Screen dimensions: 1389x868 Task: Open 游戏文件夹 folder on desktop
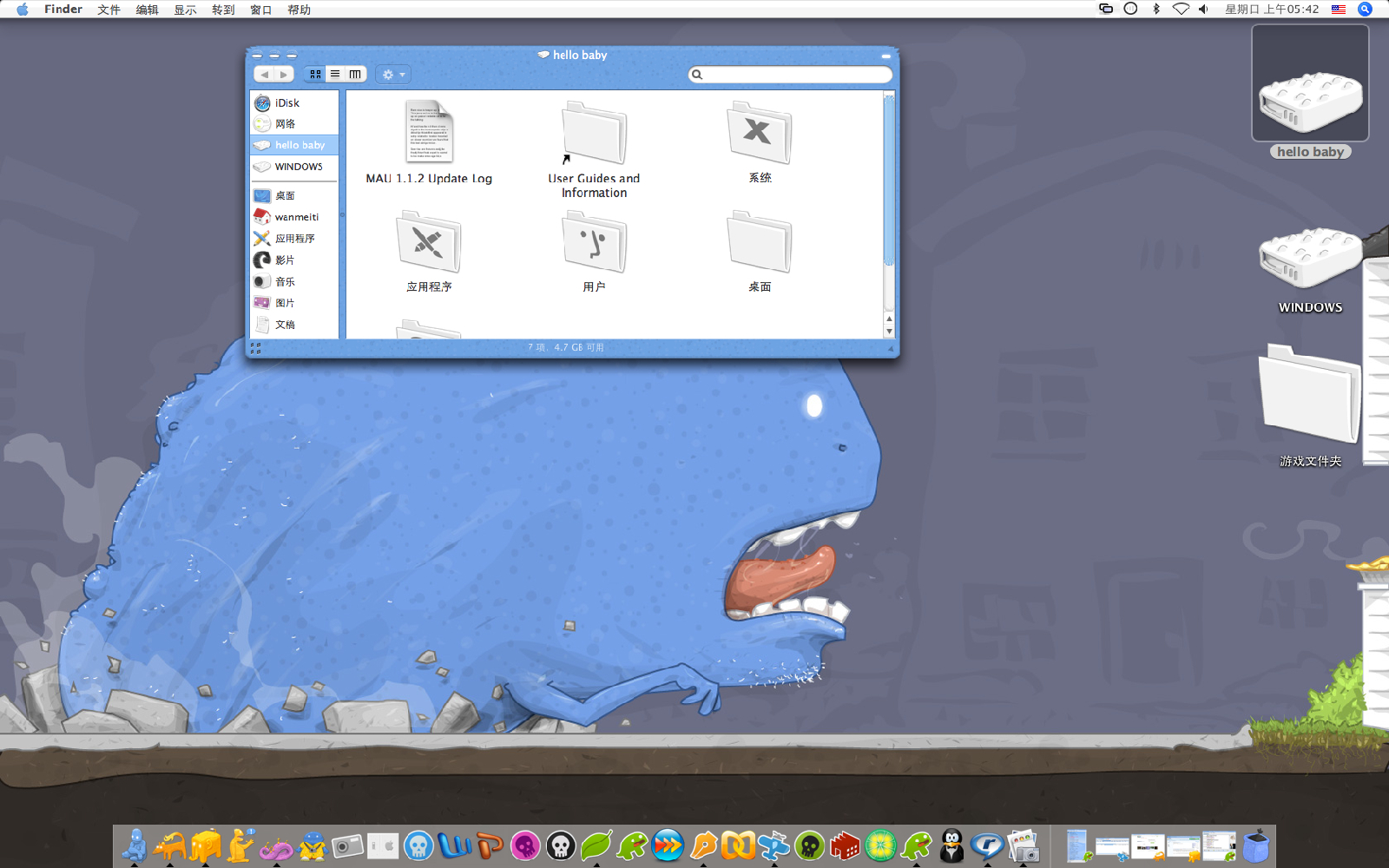pyautogui.click(x=1310, y=405)
